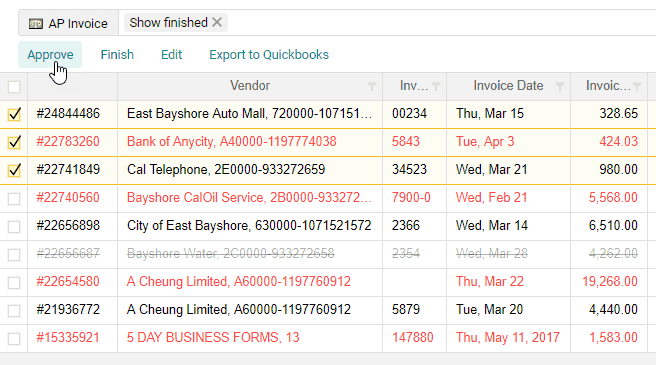
Task: Select vendor Bayshore CalOil Service cell
Action: coord(250,198)
